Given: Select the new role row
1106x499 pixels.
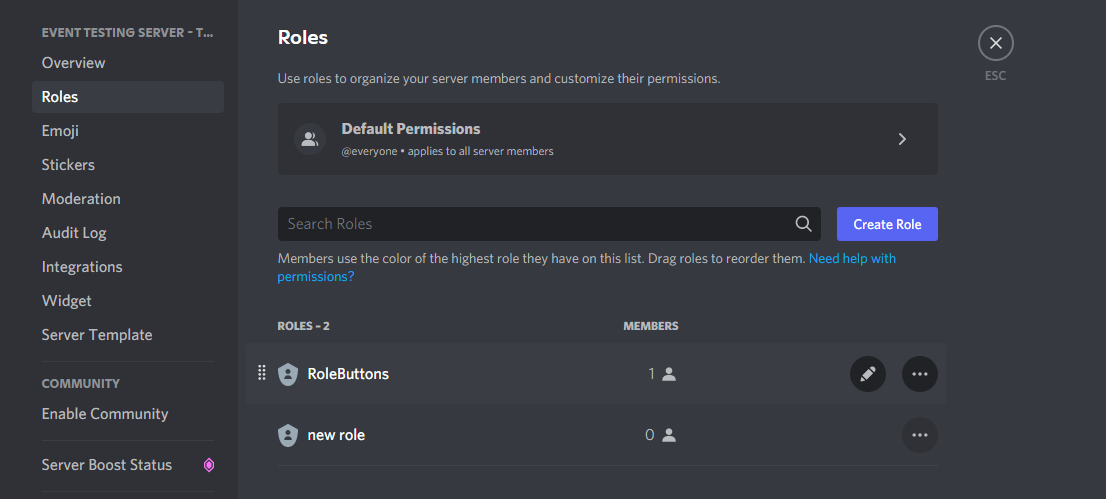Looking at the screenshot, I should 500,435.
